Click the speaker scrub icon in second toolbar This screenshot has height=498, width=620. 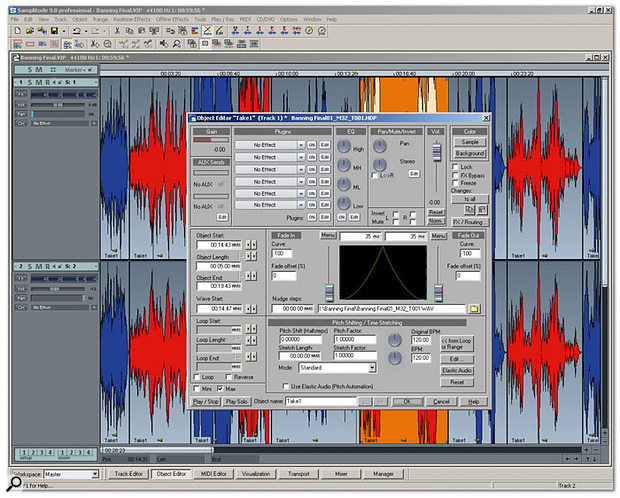point(164,44)
